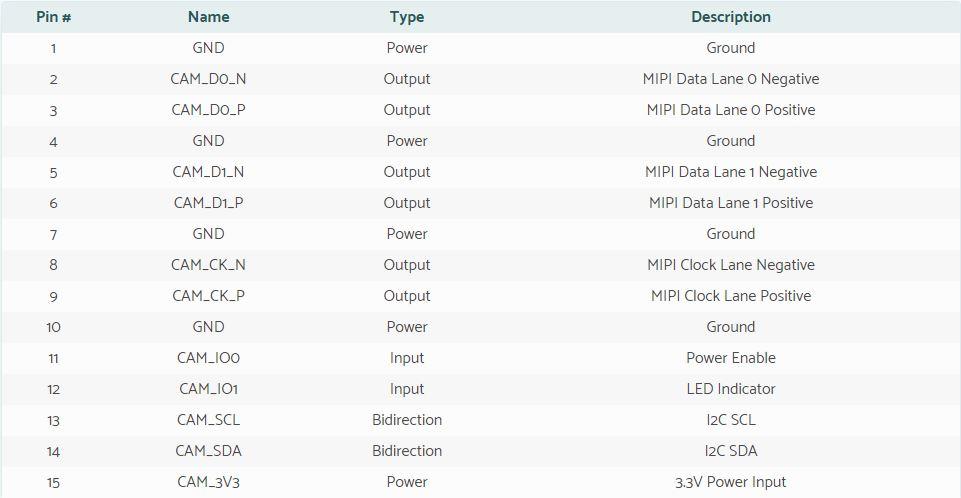Click MIPI Clock Lane Negative text
This screenshot has width=961, height=498.
point(731,265)
